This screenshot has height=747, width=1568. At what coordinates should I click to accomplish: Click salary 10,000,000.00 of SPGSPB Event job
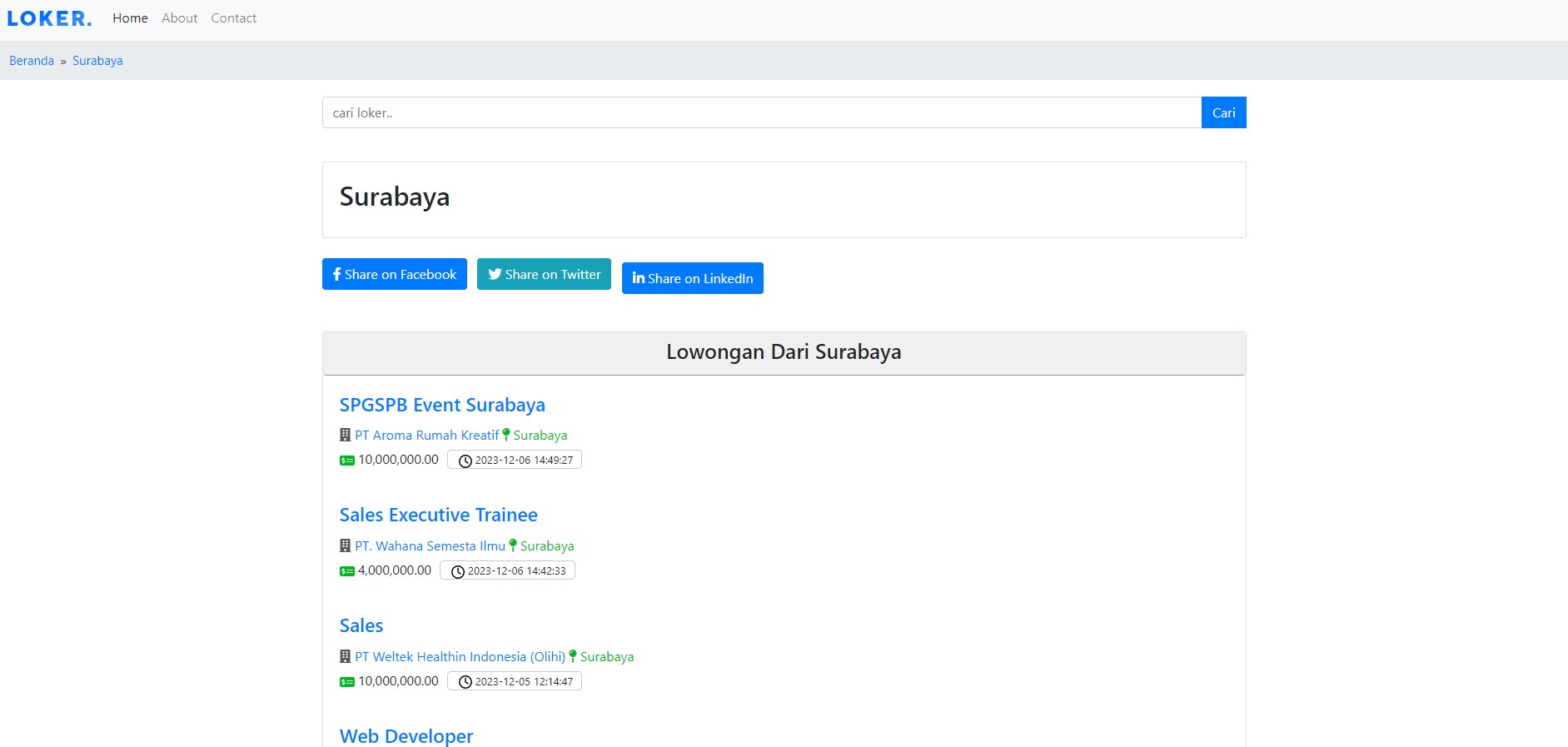tap(398, 460)
